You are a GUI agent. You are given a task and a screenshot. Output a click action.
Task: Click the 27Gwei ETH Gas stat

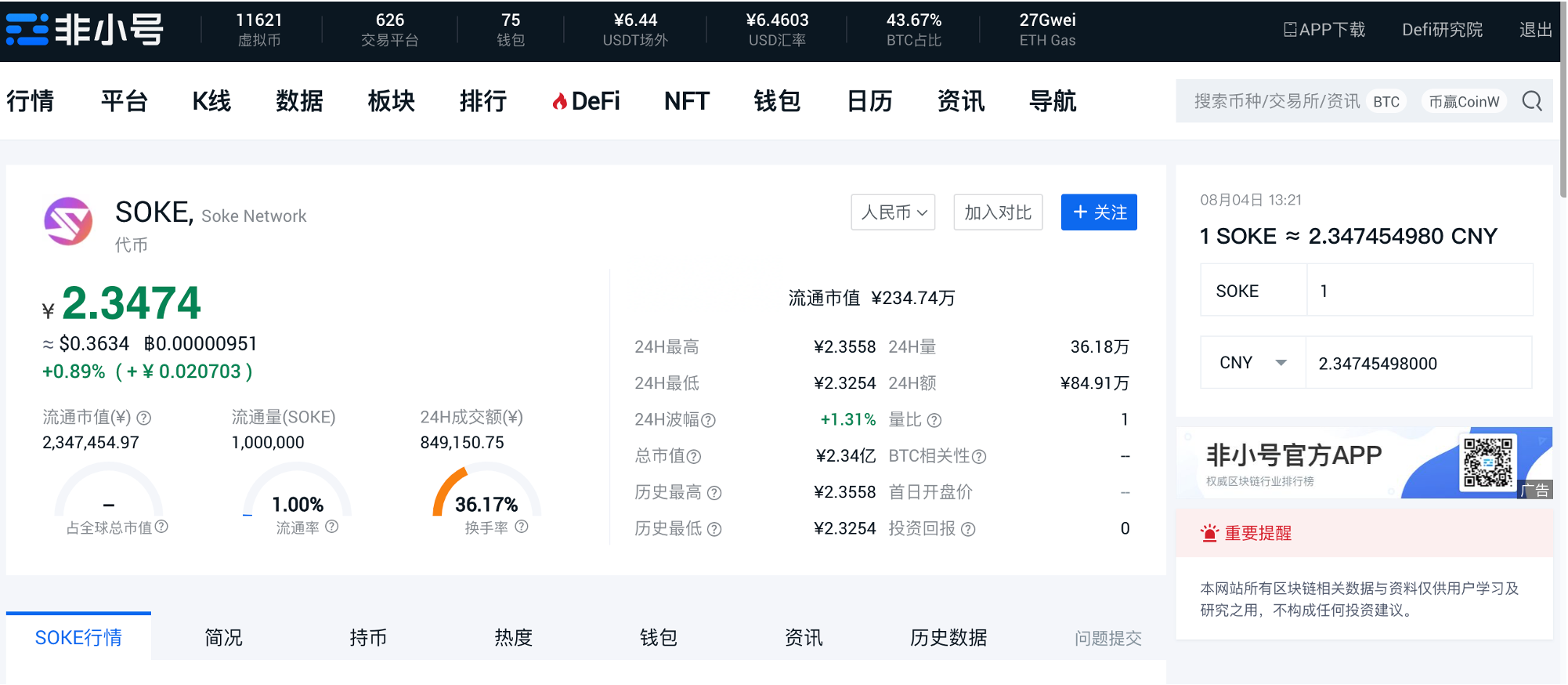point(1047,30)
